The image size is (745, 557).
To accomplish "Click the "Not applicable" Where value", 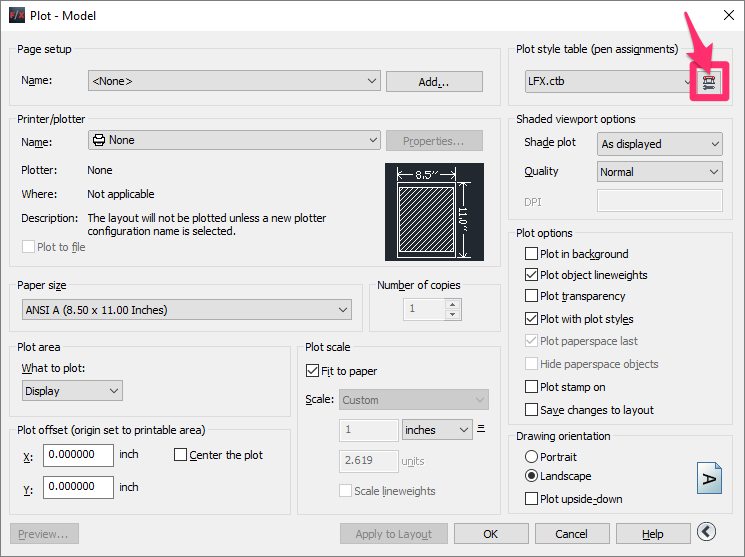I will pos(121,194).
